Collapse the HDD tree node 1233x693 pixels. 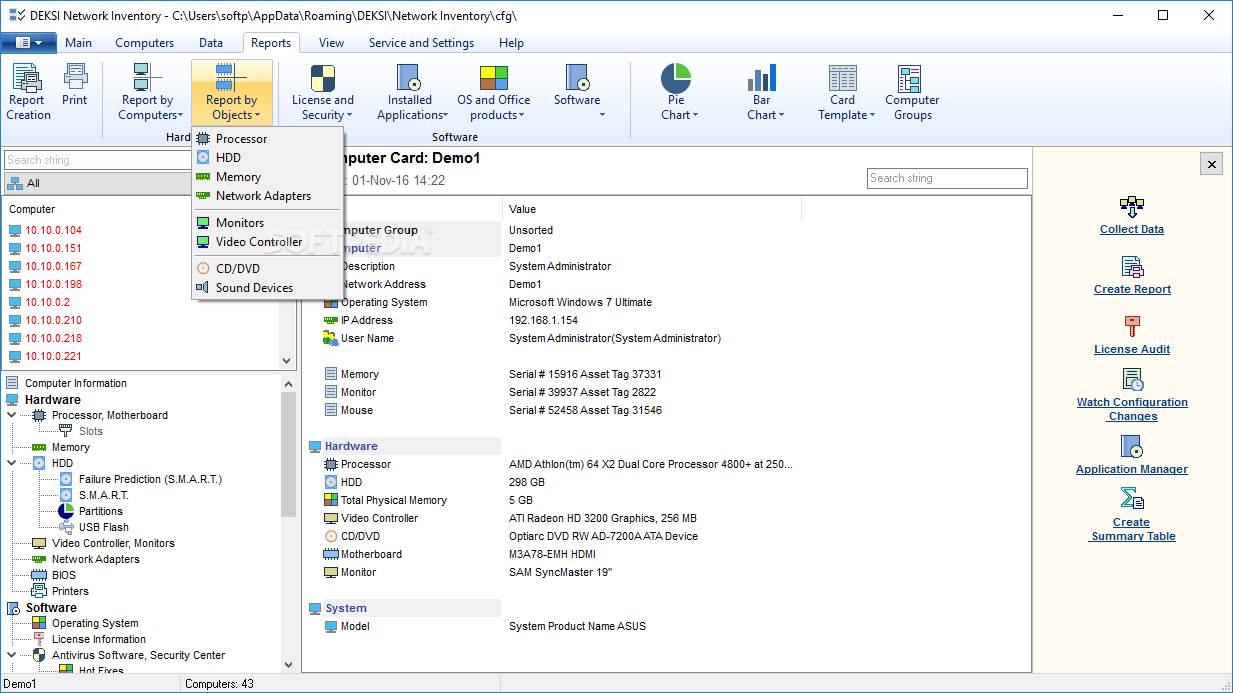(x=12, y=463)
